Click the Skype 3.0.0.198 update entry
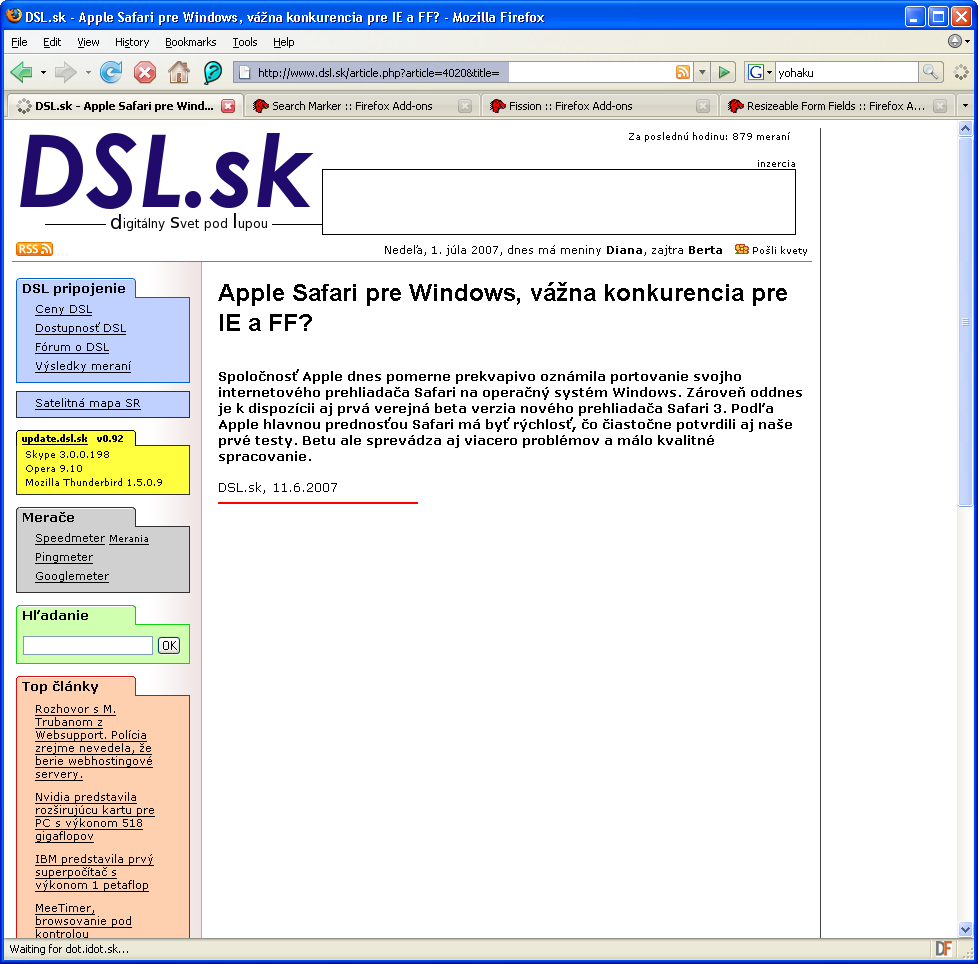 click(67, 455)
